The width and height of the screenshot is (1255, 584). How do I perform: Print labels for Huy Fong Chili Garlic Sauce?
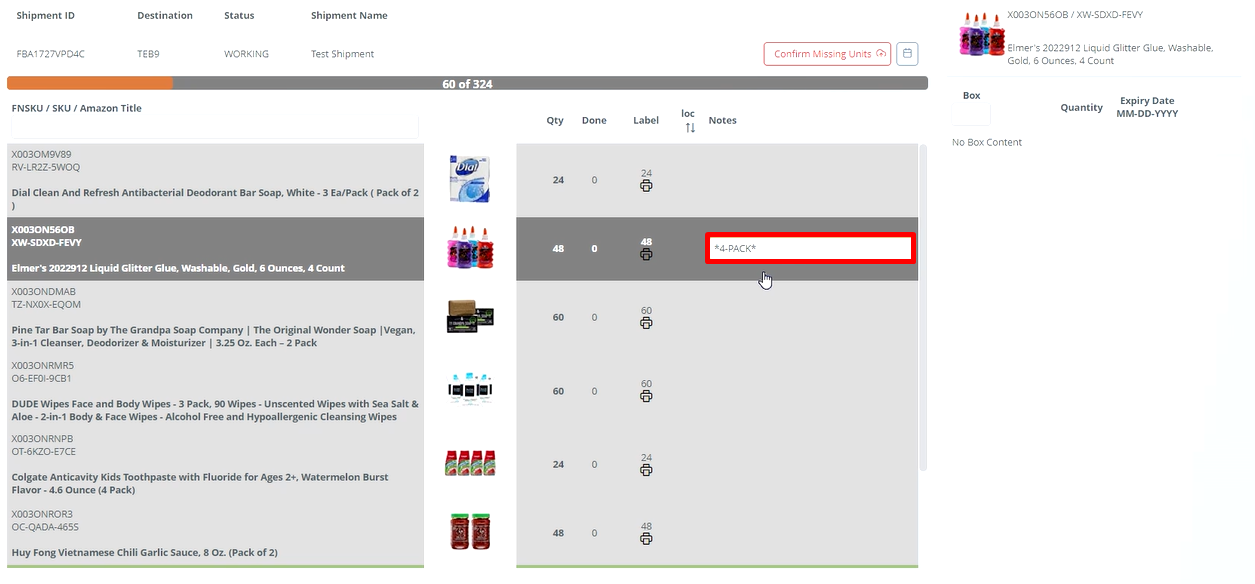pos(646,537)
